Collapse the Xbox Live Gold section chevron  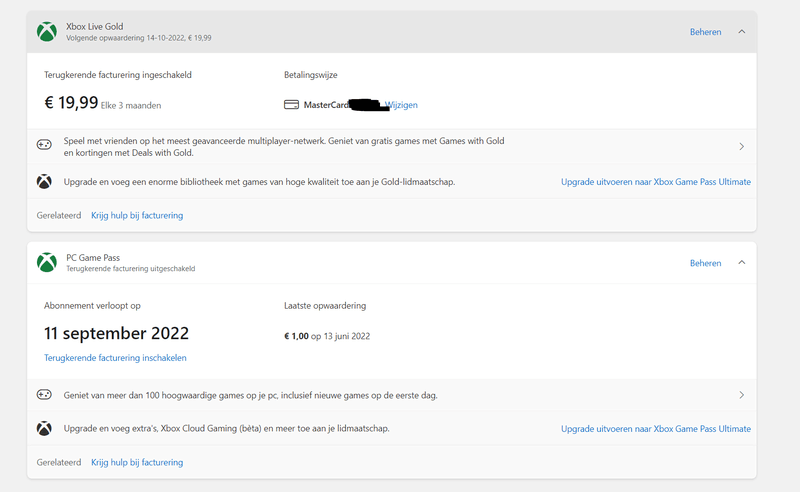tap(741, 32)
